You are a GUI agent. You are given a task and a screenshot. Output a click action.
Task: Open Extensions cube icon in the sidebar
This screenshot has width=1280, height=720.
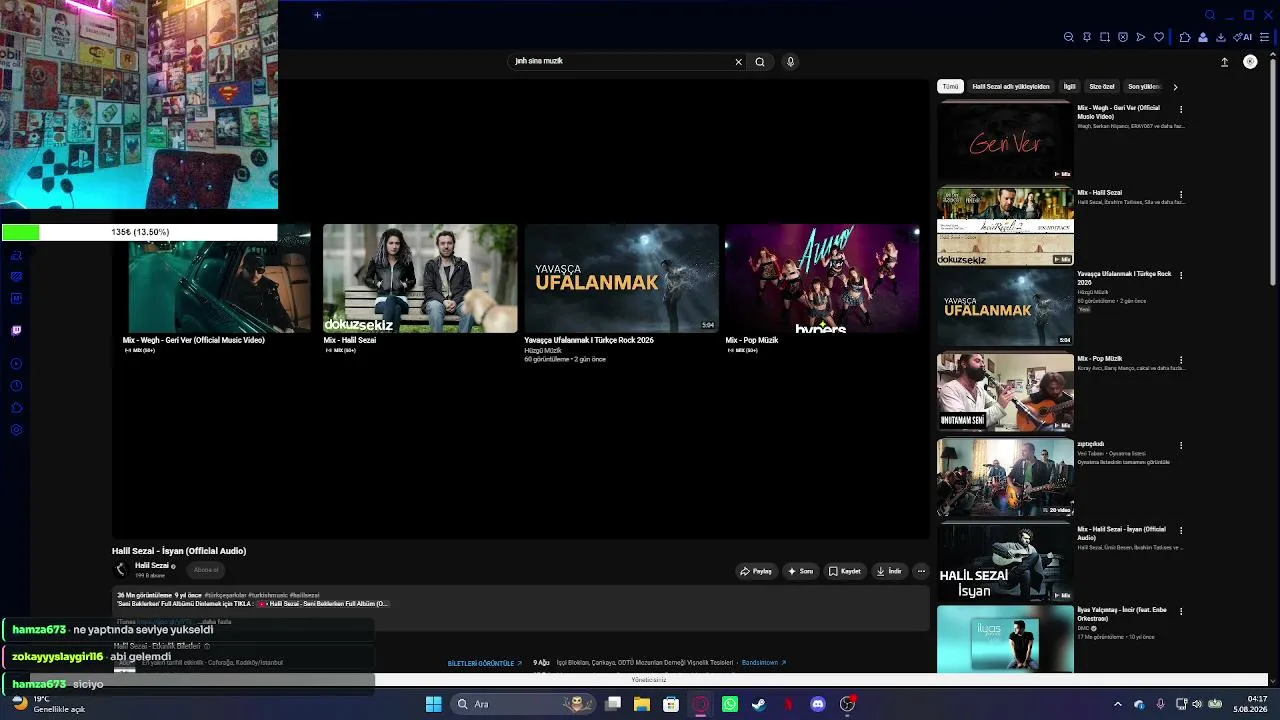click(x=16, y=408)
